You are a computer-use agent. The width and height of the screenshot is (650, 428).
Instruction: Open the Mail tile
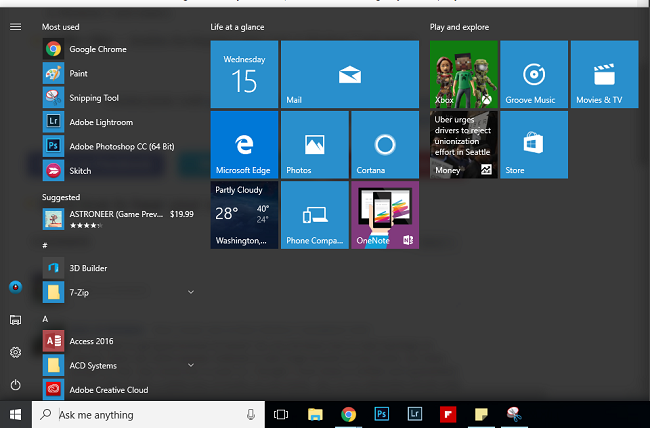click(x=350, y=74)
